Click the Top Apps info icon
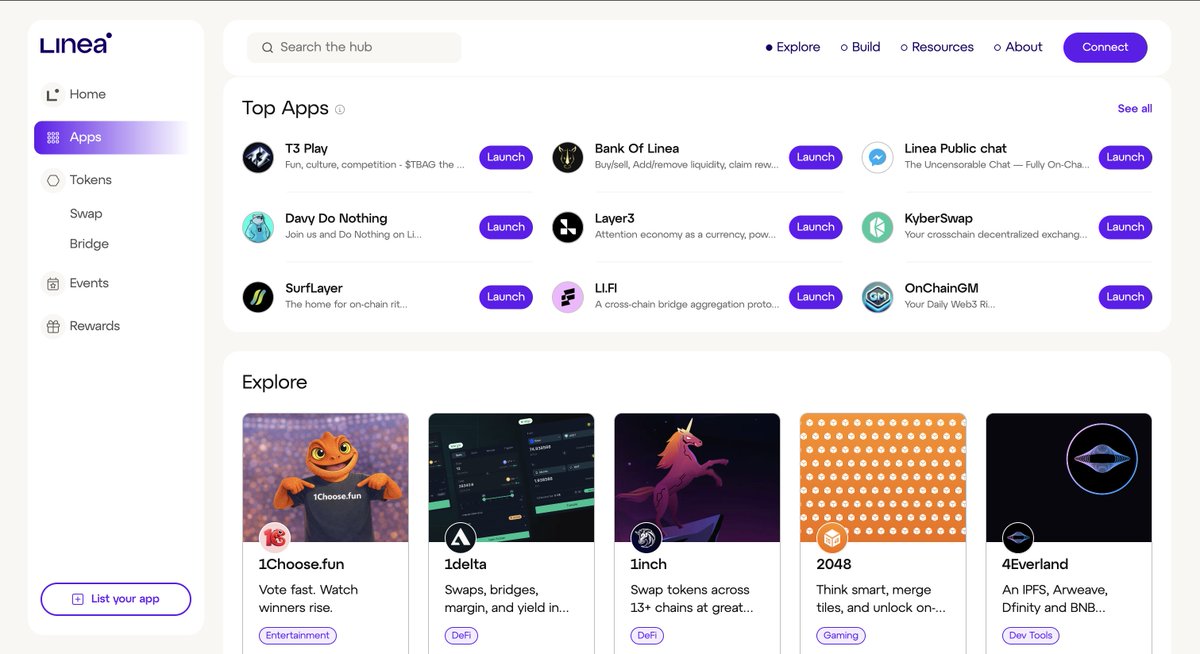 pyautogui.click(x=339, y=109)
